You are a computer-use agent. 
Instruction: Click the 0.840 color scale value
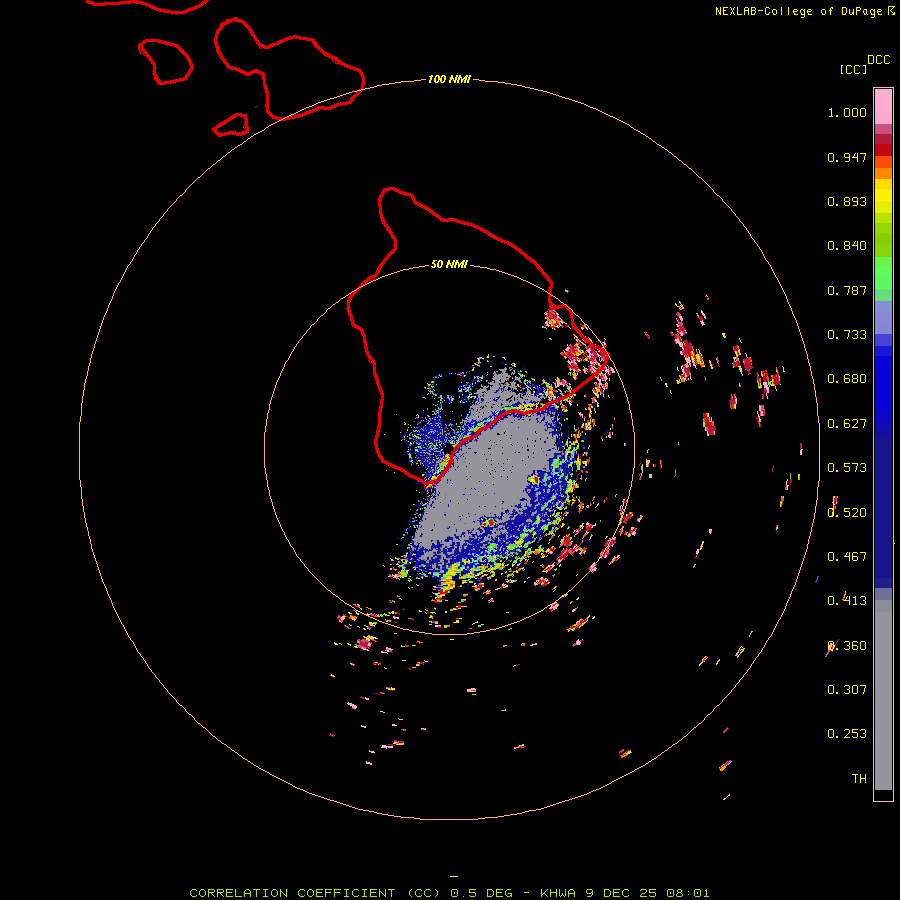pos(847,246)
